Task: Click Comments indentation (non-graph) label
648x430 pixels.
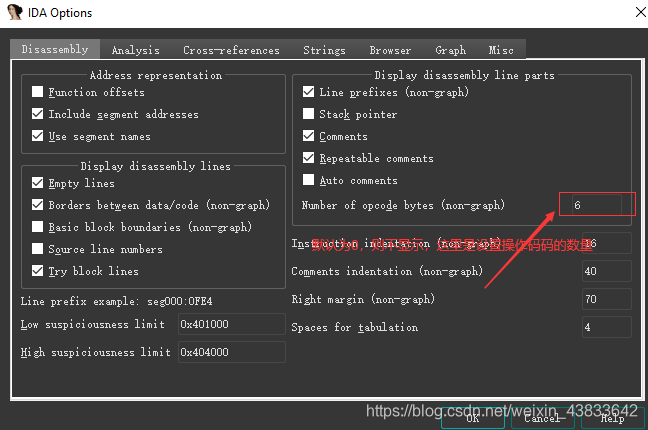Action: tap(387, 271)
